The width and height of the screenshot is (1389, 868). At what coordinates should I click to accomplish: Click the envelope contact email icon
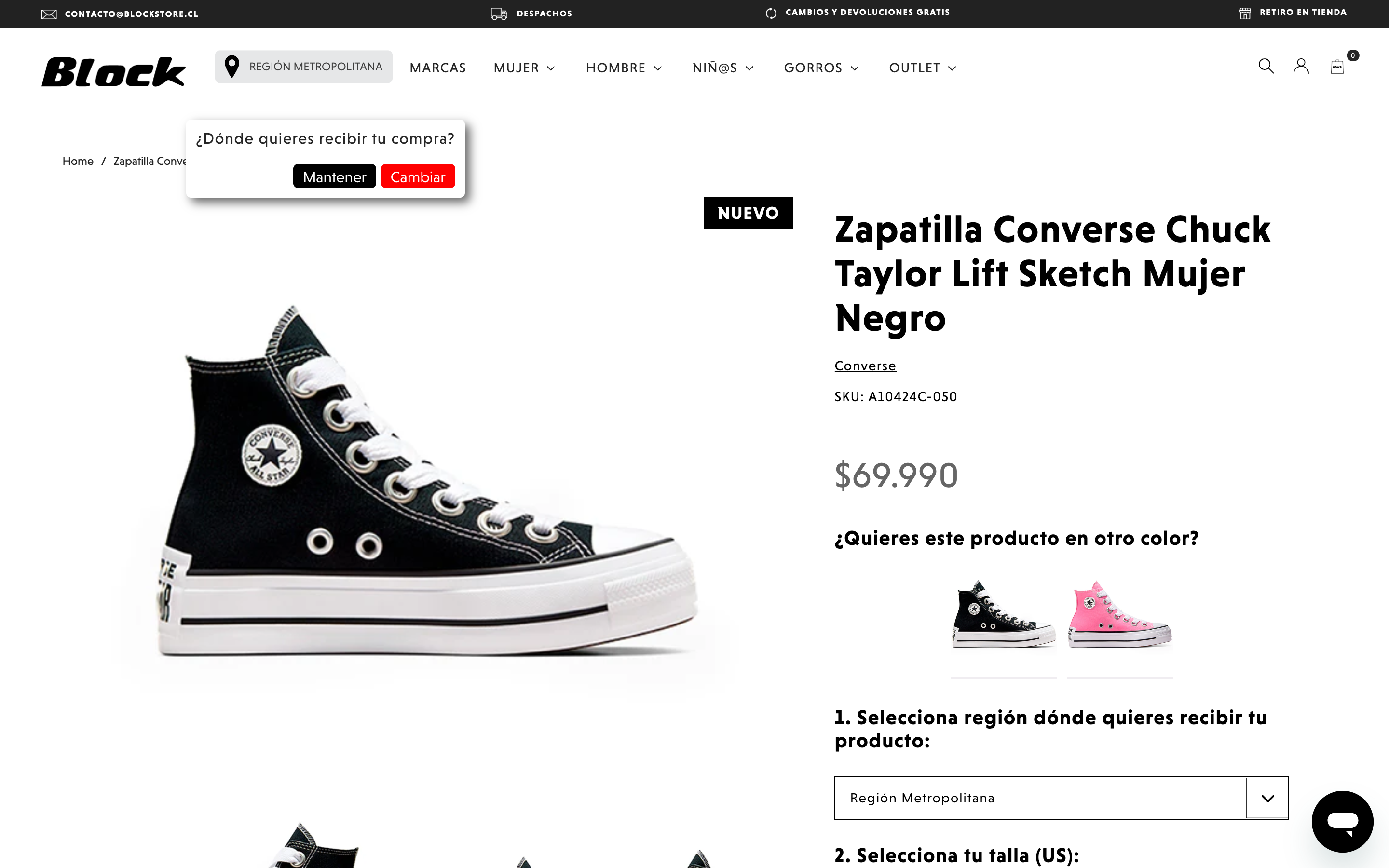[49, 14]
